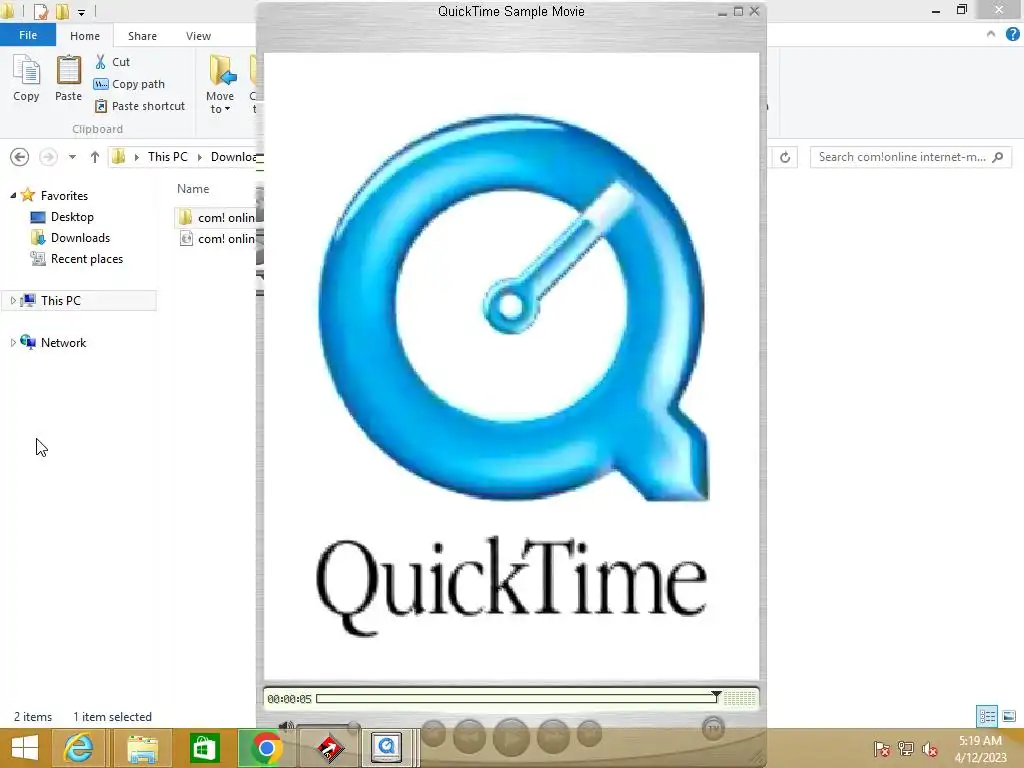Viewport: 1024px width, 768px height.
Task: Select the com! online folder row
Action: tap(217, 217)
